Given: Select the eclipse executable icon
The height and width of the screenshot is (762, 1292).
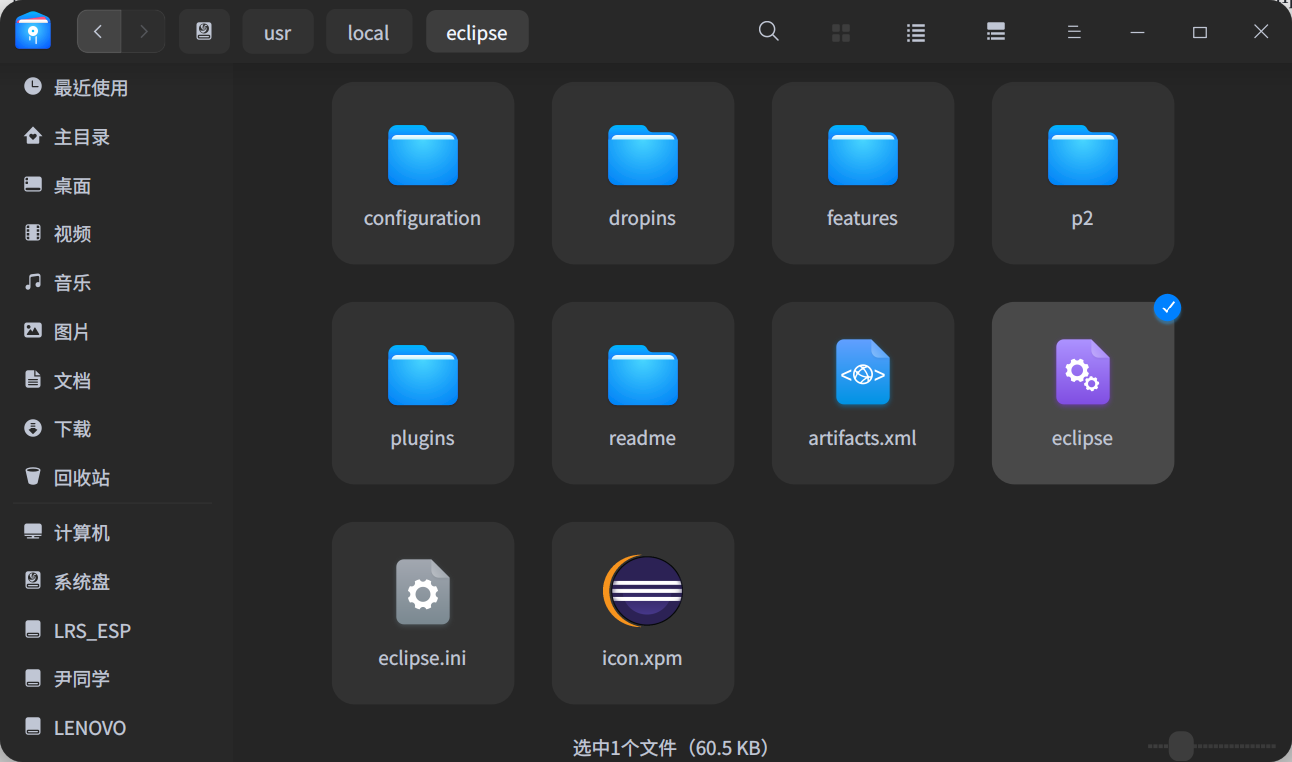Looking at the screenshot, I should pyautogui.click(x=1083, y=373).
